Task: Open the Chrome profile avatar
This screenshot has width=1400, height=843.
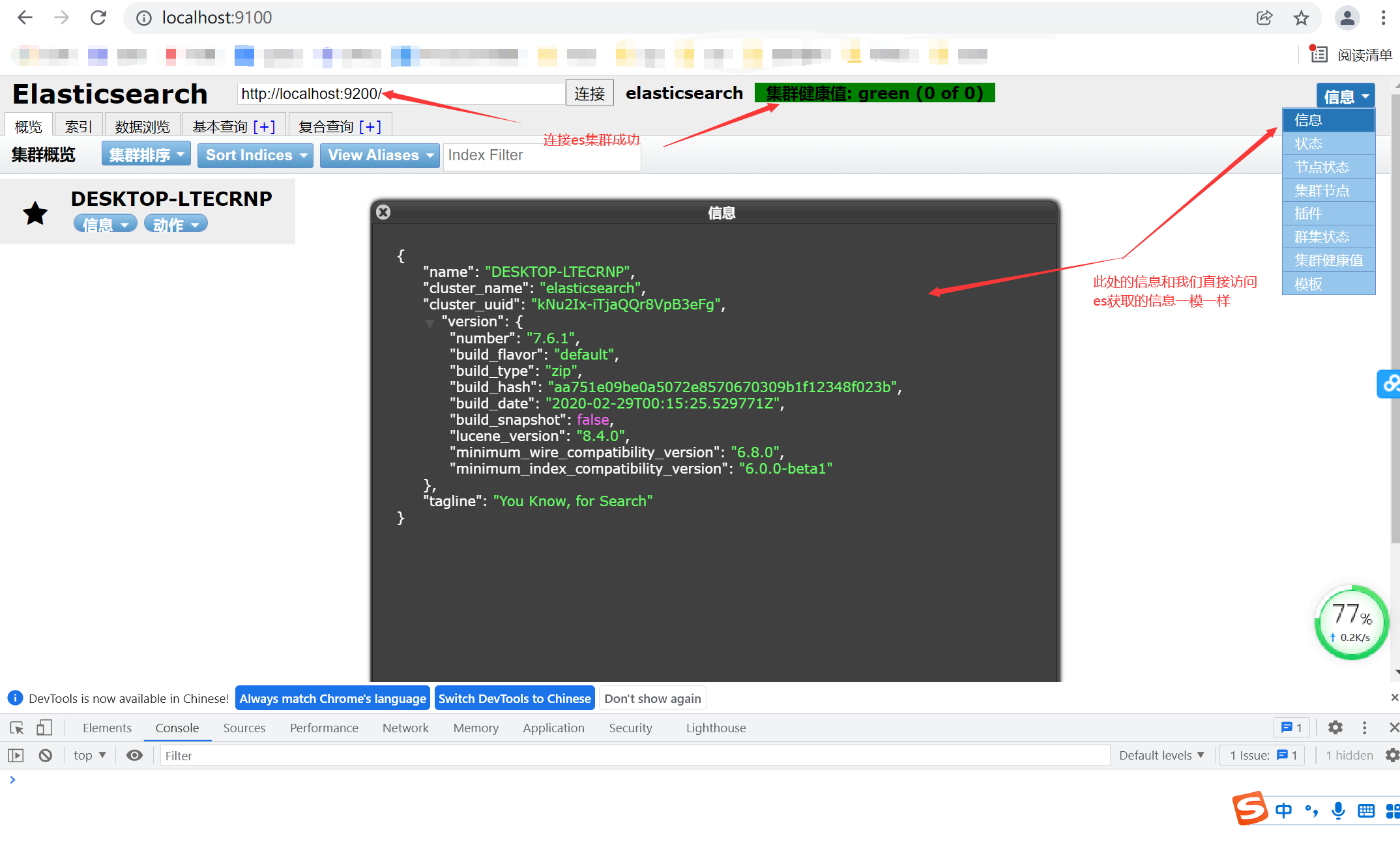Action: (x=1347, y=18)
